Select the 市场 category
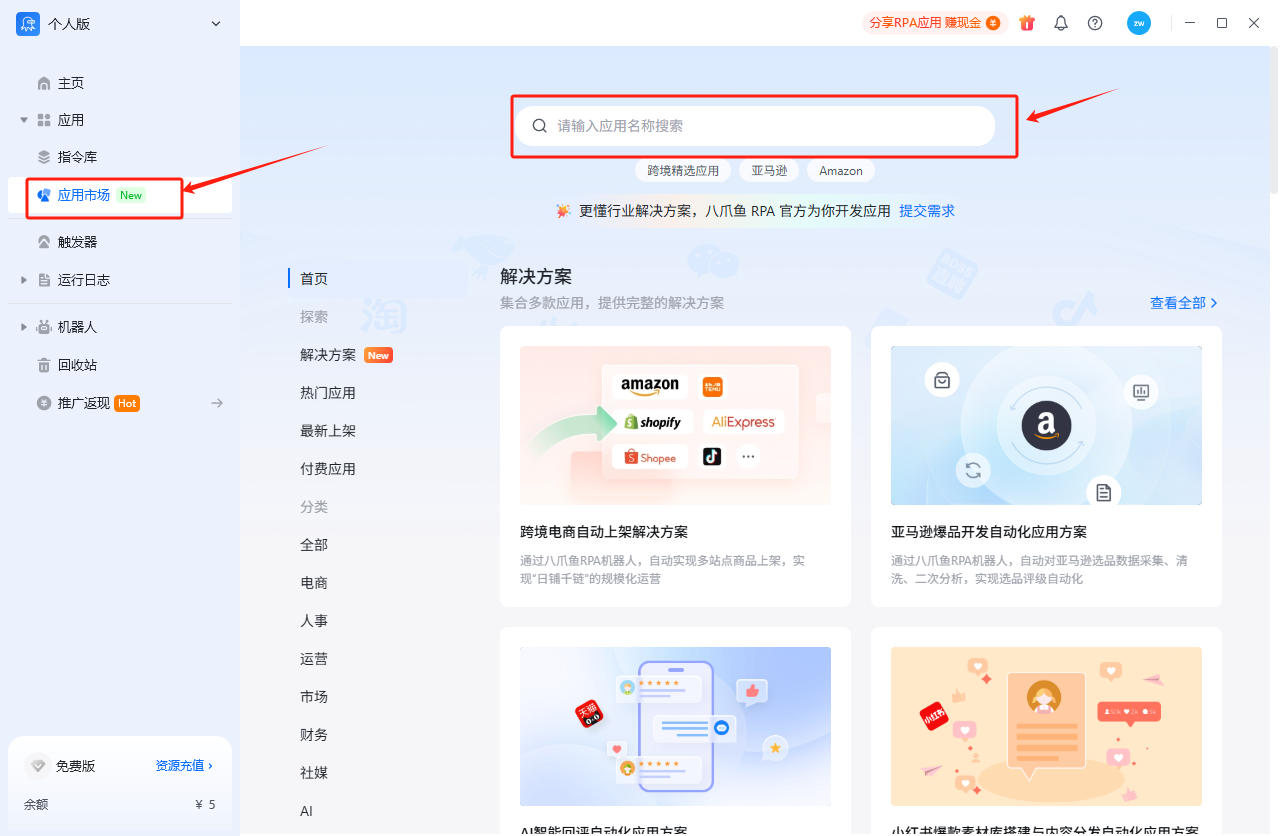Viewport: 1280px width, 836px height. [x=314, y=697]
